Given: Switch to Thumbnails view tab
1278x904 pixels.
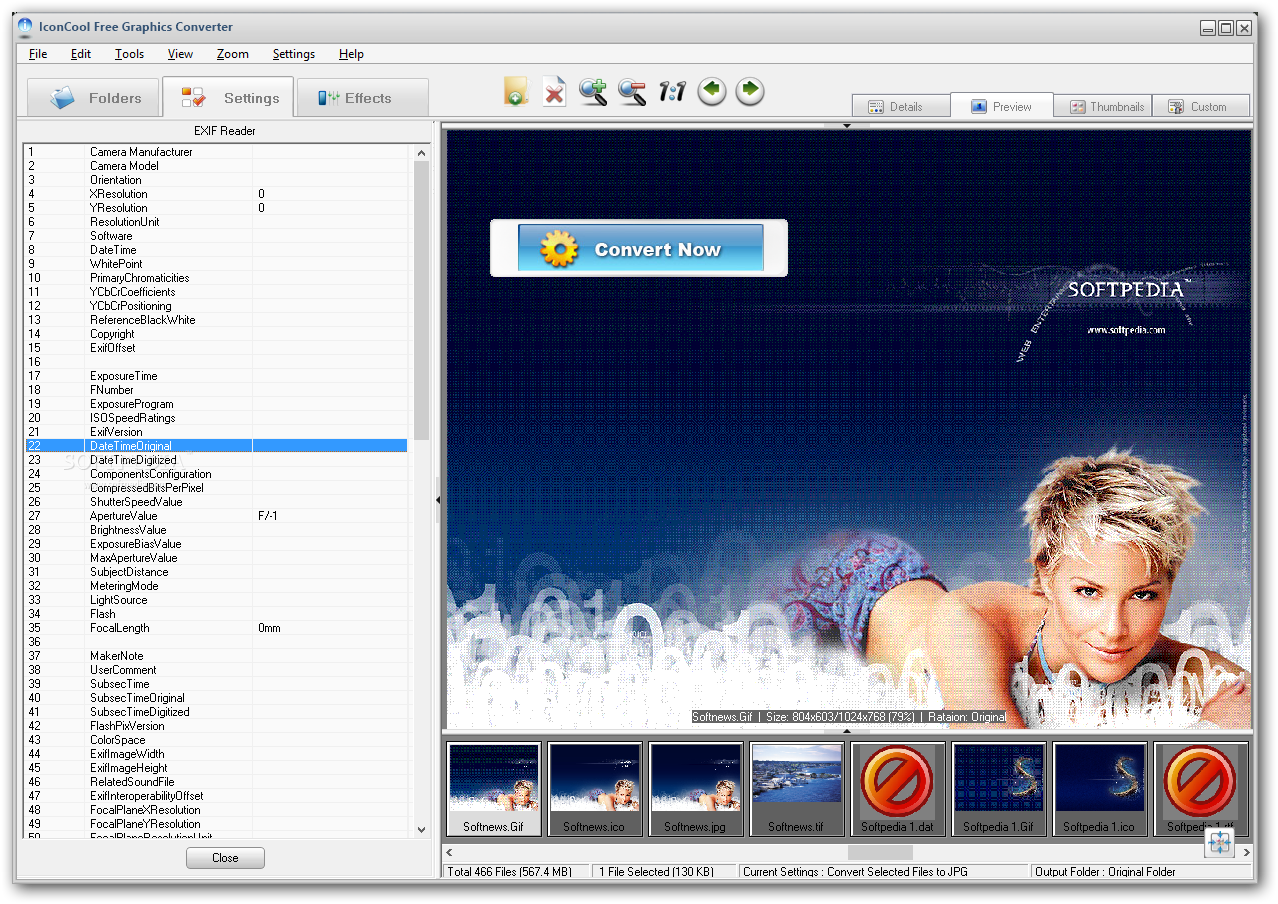Looking at the screenshot, I should click(1105, 106).
